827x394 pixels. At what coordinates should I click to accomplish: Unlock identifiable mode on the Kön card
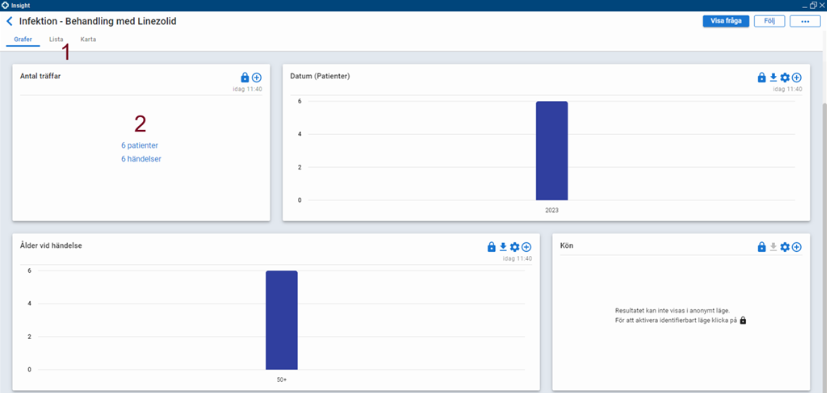point(762,247)
